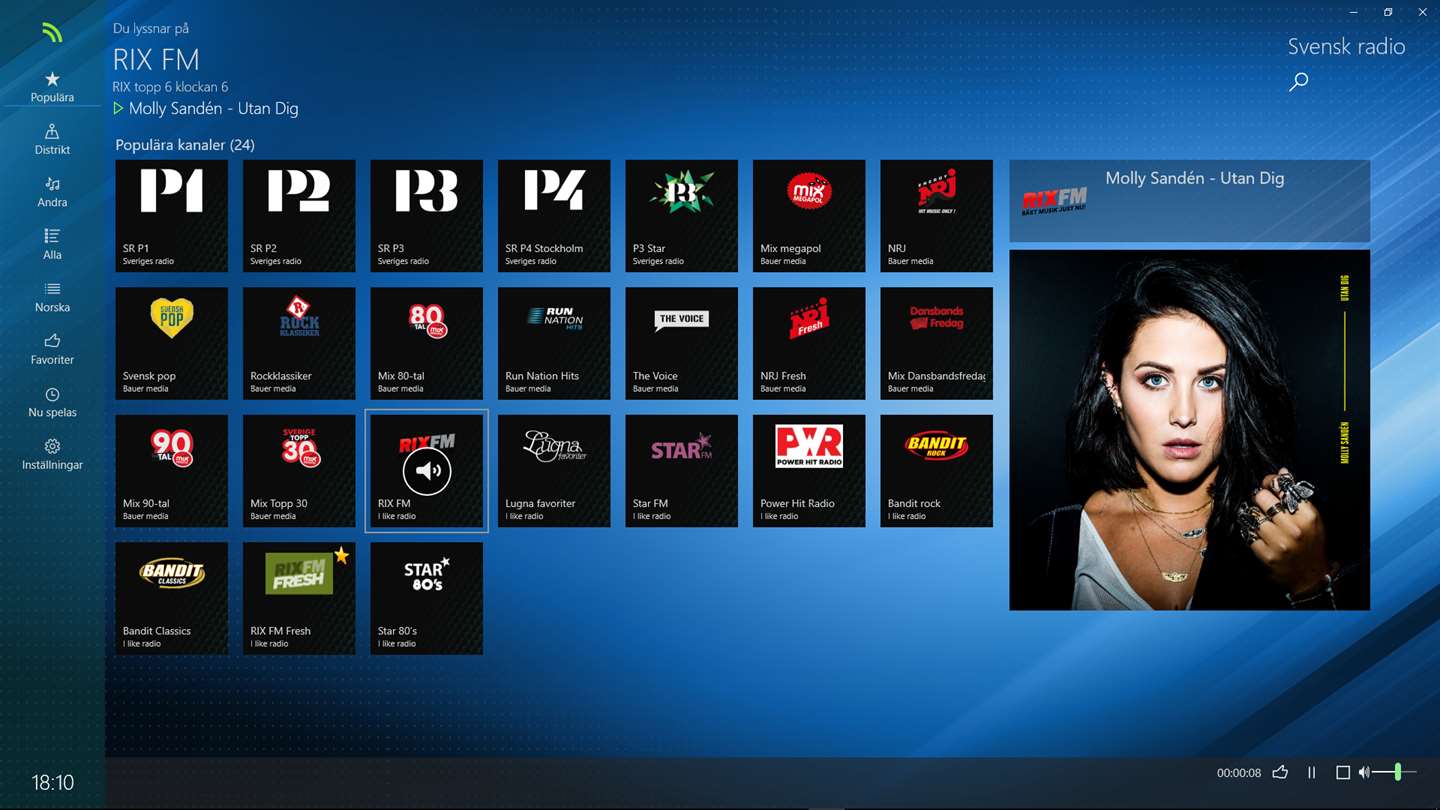Image resolution: width=1440 pixels, height=810 pixels.
Task: Click the Populära kanaler (24) heading
Action: 185,145
